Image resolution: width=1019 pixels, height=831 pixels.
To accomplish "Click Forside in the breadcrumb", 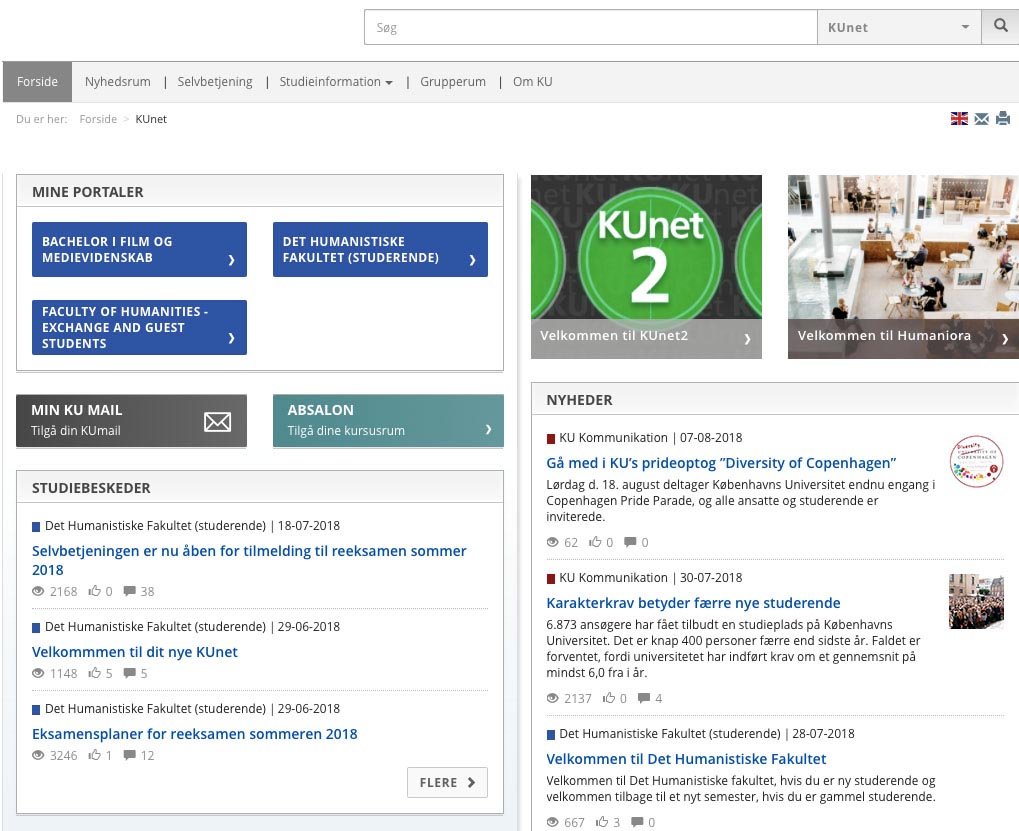I will click(98, 119).
